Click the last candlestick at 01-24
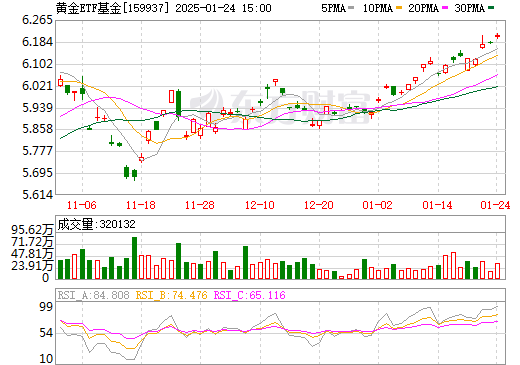Screen dimensions: 520x365 point(497,36)
